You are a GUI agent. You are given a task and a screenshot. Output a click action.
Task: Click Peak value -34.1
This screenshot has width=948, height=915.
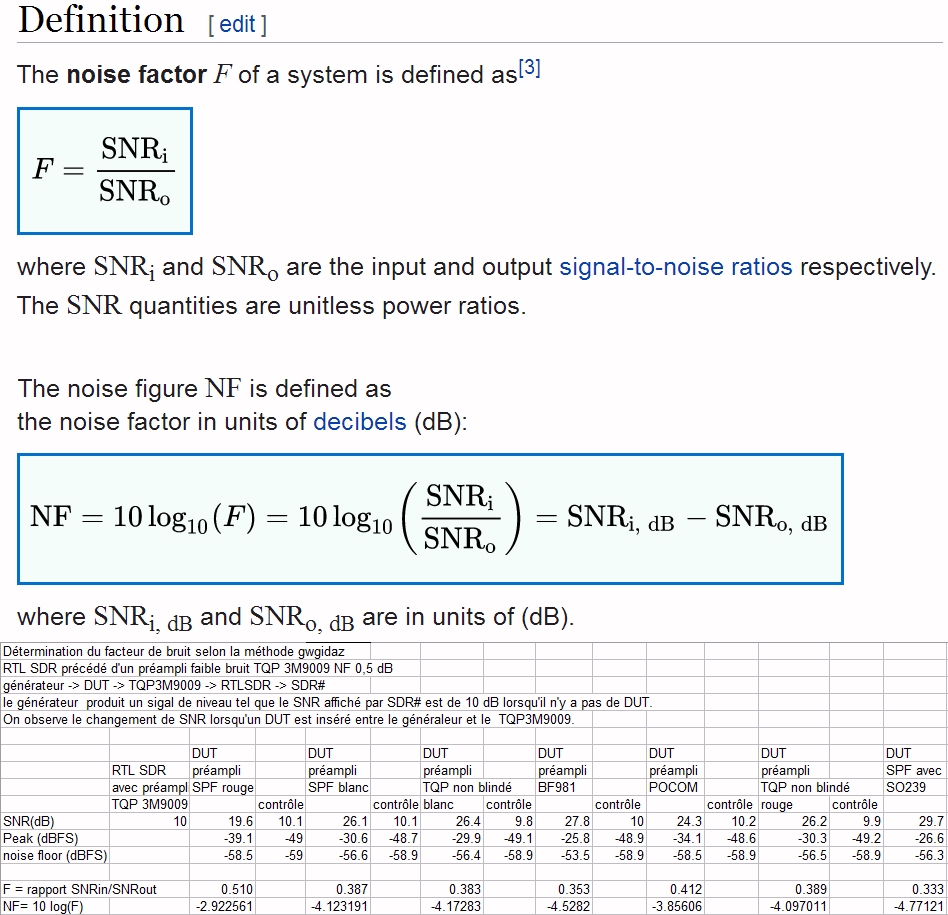pos(687,838)
